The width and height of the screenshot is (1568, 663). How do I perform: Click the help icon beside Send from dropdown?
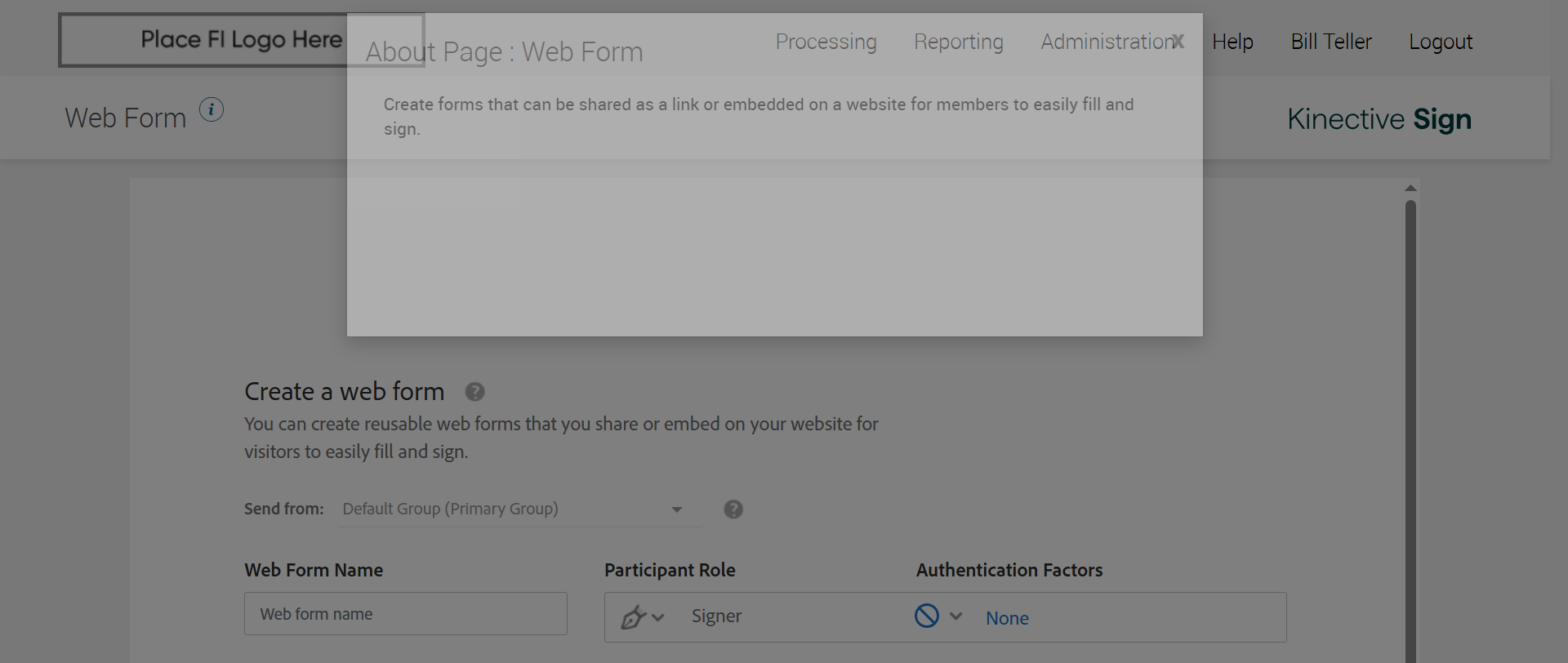733,509
